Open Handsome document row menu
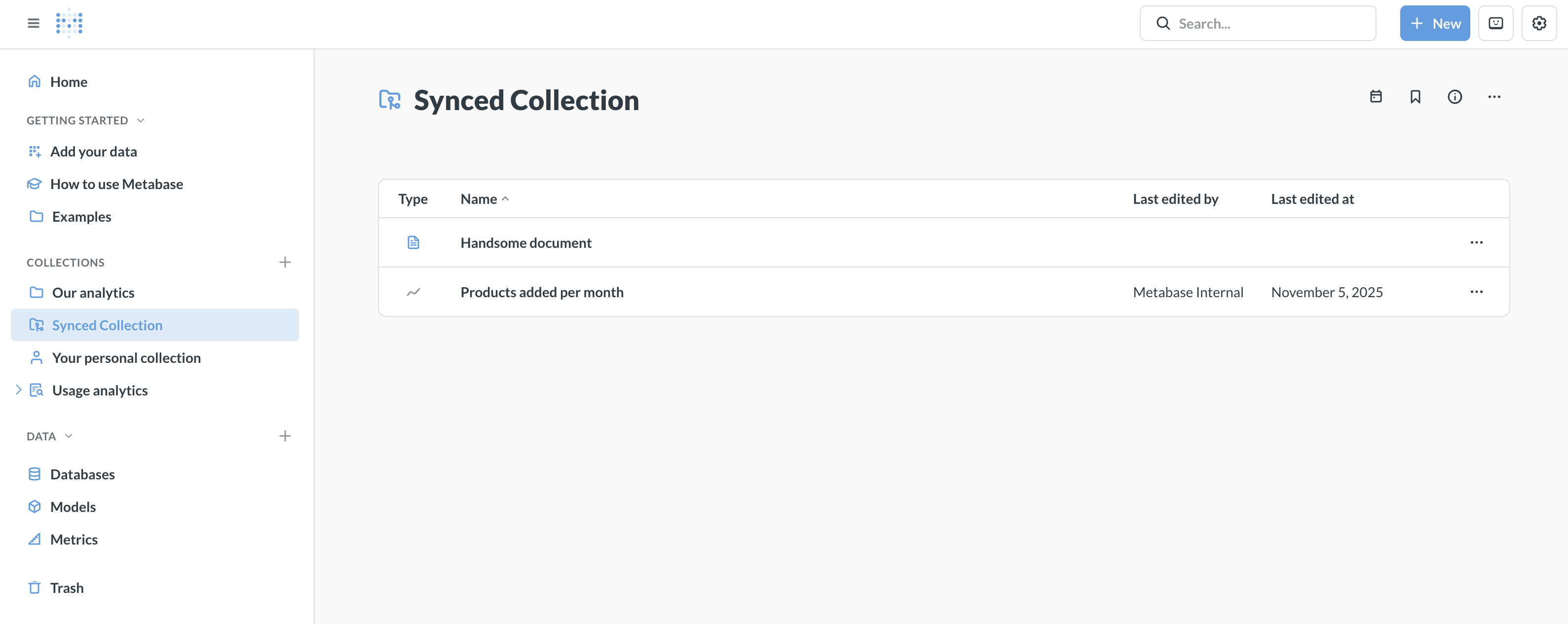The width and height of the screenshot is (1568, 624). click(1476, 242)
